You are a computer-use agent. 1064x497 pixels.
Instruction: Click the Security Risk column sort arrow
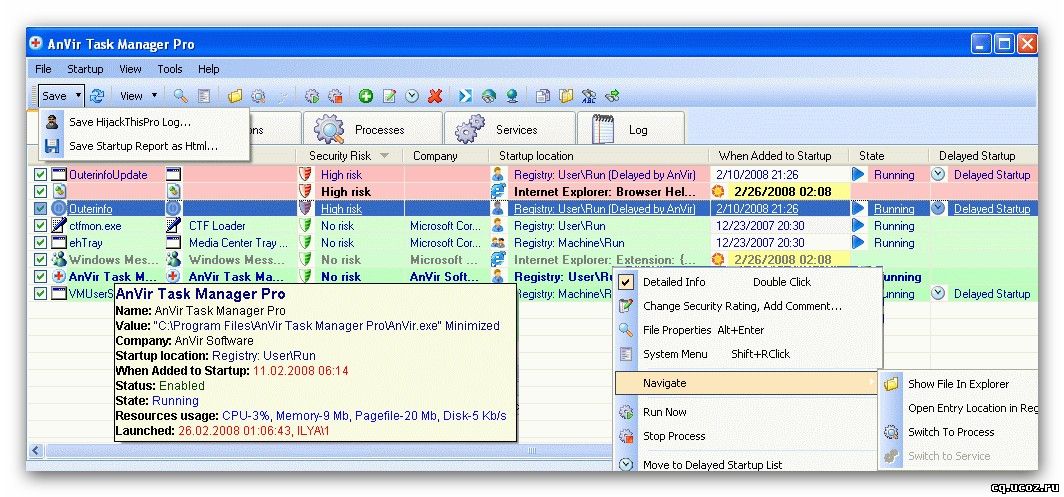(385, 156)
